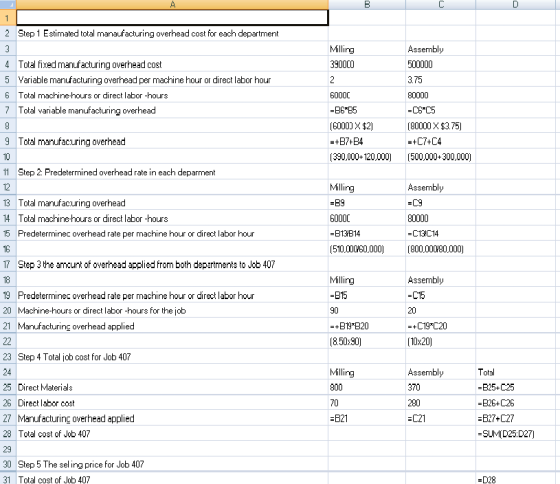
Task: Select the cell with value 370
Action: [440, 388]
